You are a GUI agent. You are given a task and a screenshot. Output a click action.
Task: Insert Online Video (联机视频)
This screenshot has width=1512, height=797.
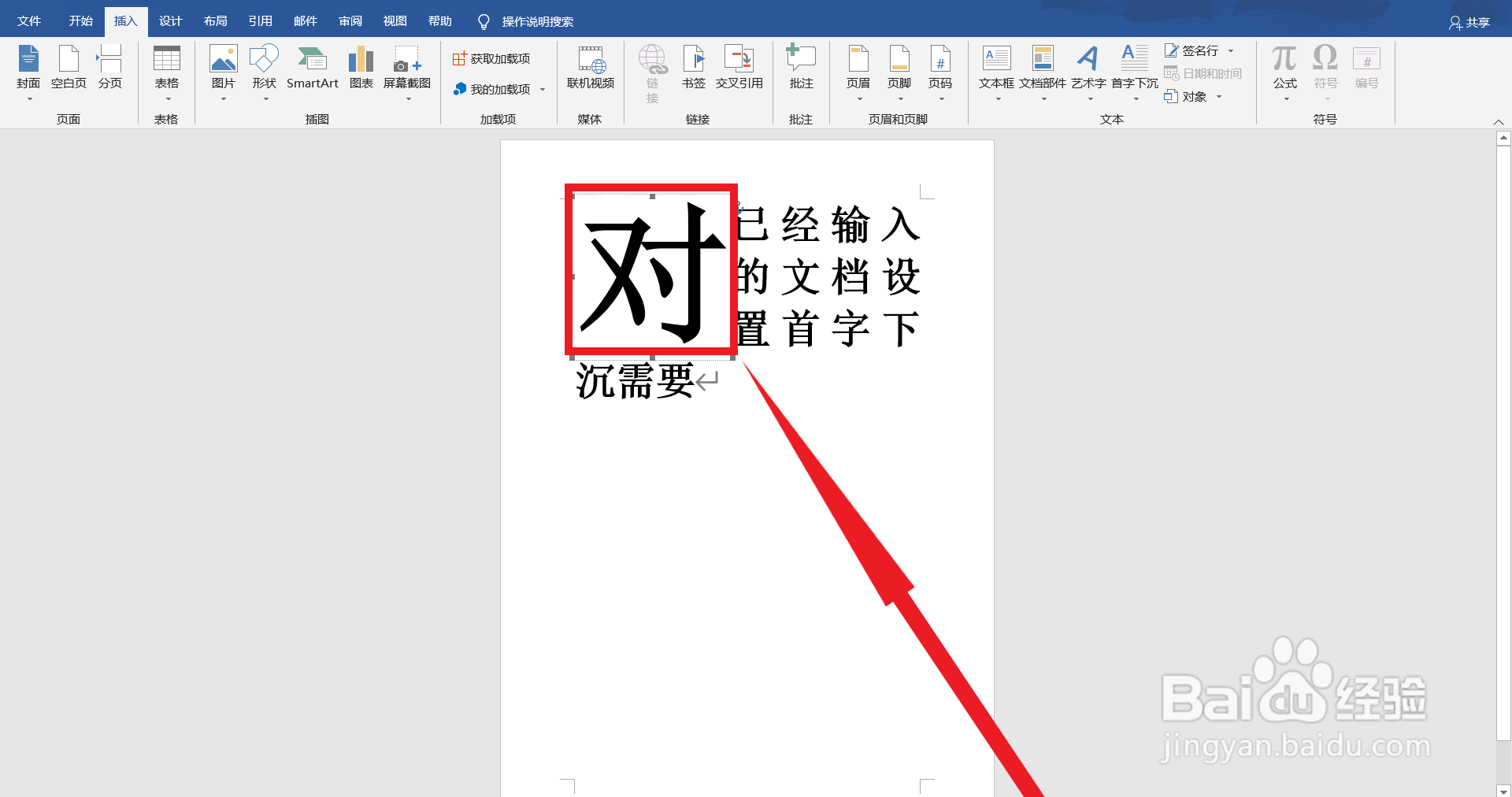pos(591,68)
